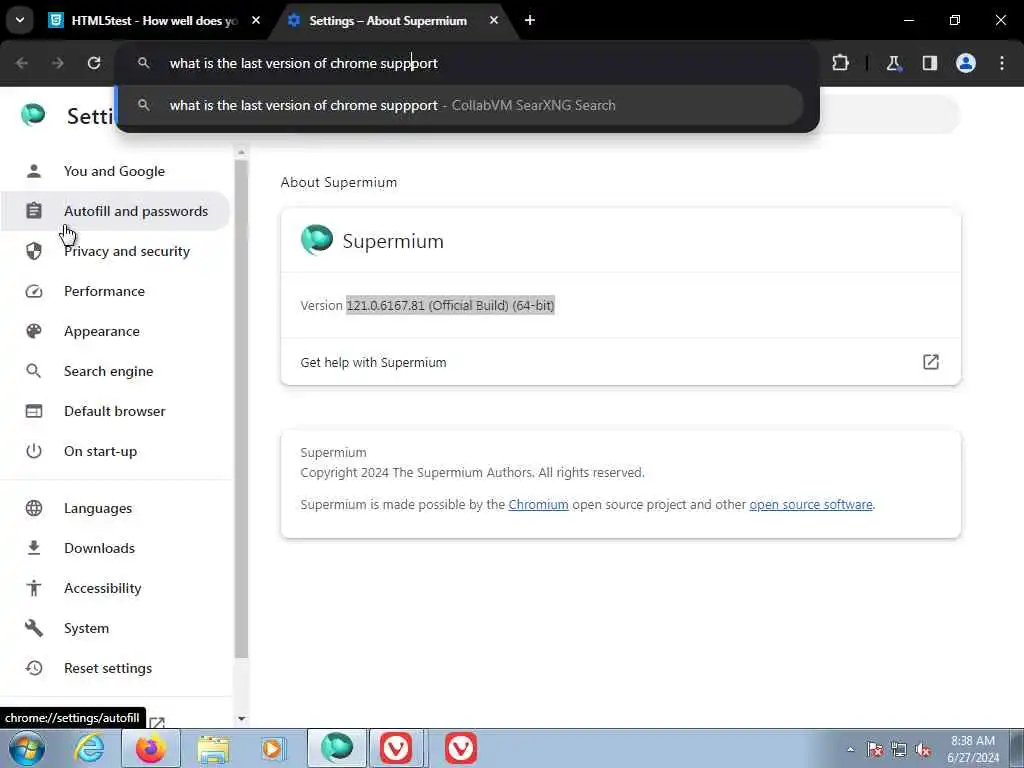
Task: Open Languages settings
Action: point(115,508)
